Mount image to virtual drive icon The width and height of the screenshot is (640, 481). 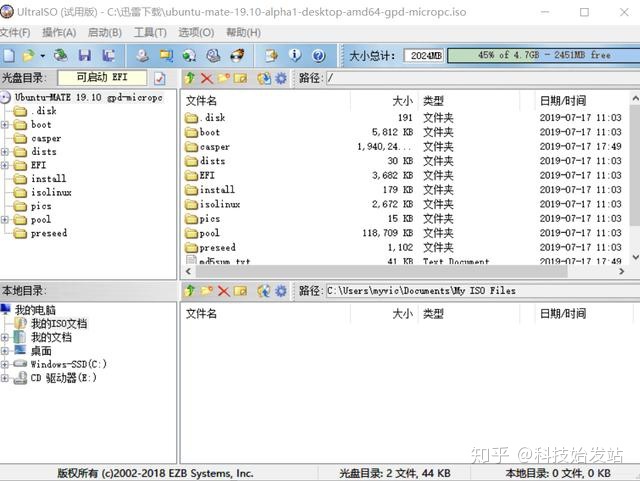pyautogui.click(x=213, y=56)
